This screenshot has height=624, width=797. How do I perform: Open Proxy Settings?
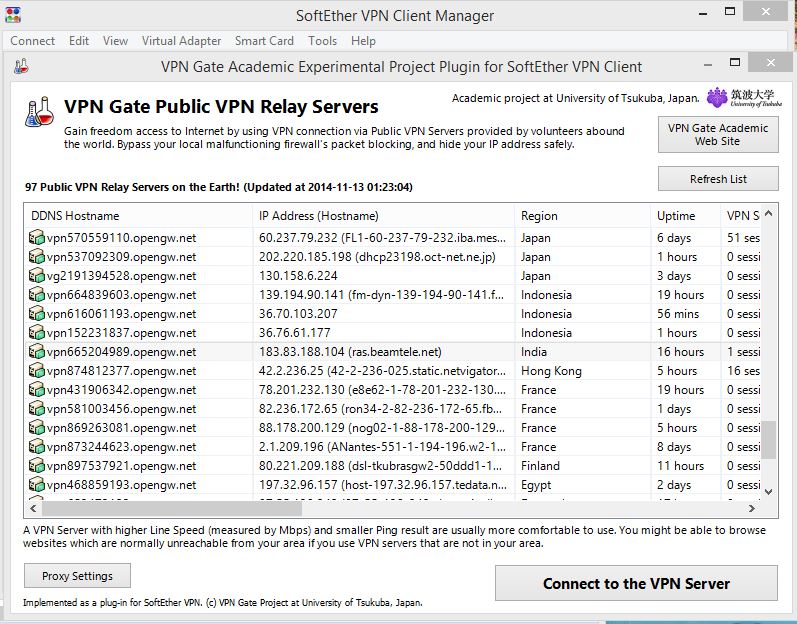[77, 576]
